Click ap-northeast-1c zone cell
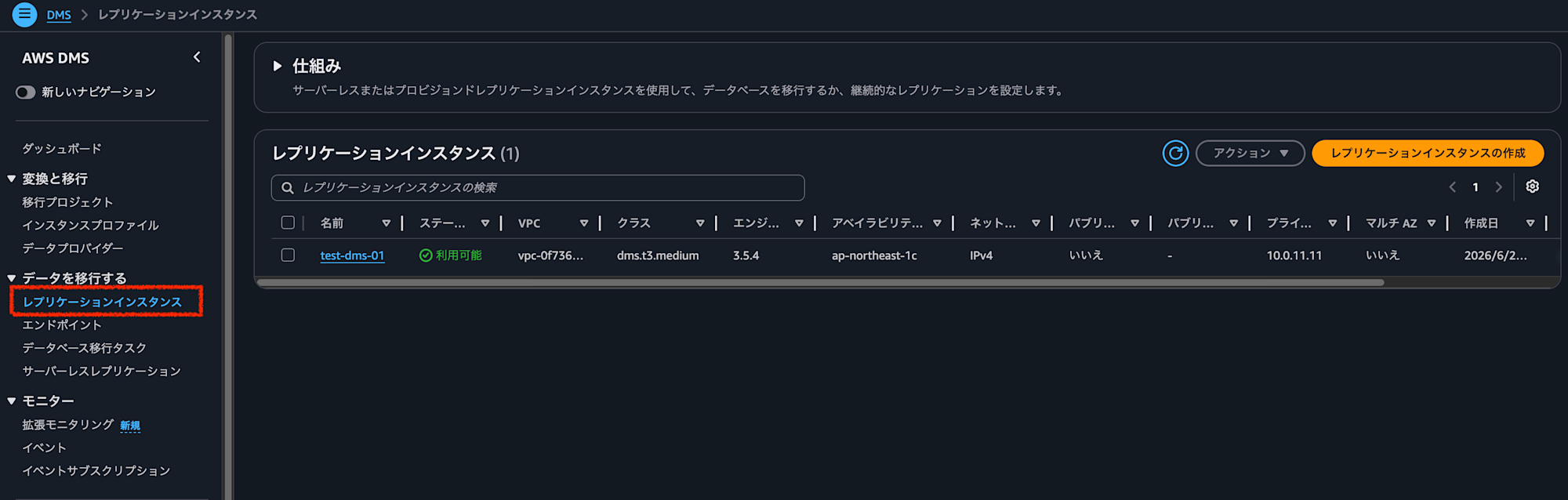Viewport: 1568px width, 500px height. 874,255
